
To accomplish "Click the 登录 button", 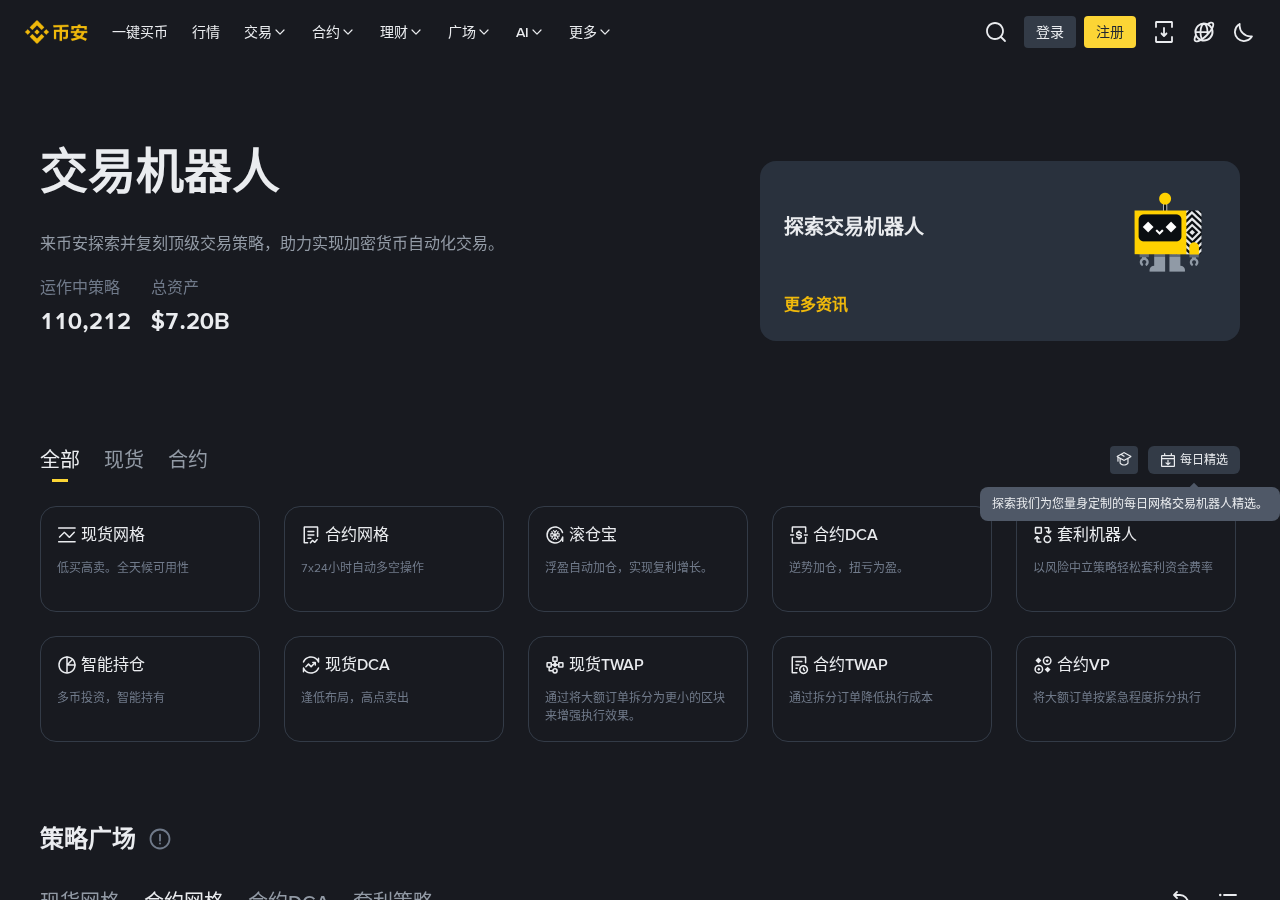I will coord(1050,32).
